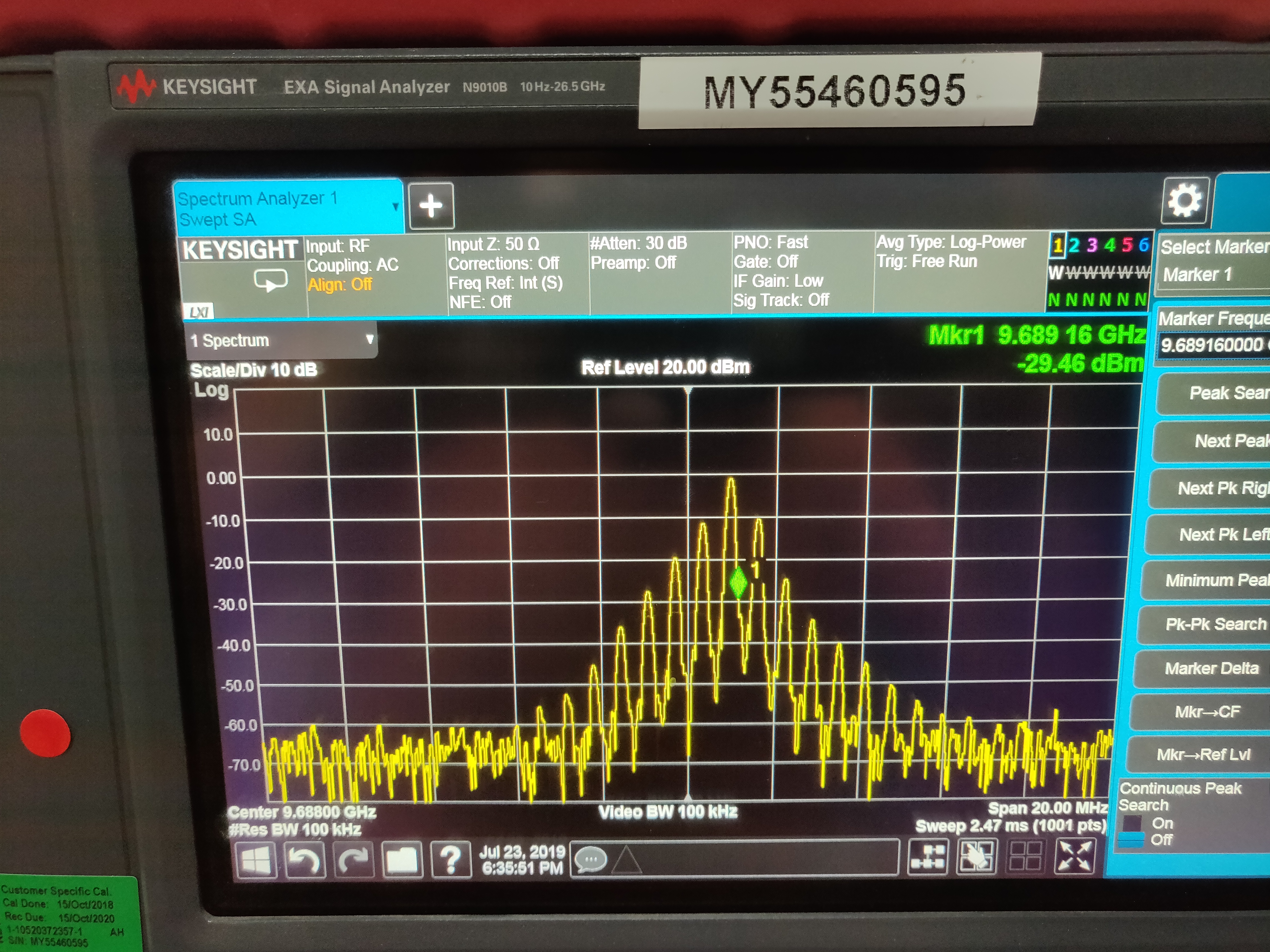Click the undo arrow icon
The image size is (1270, 952).
(304, 860)
